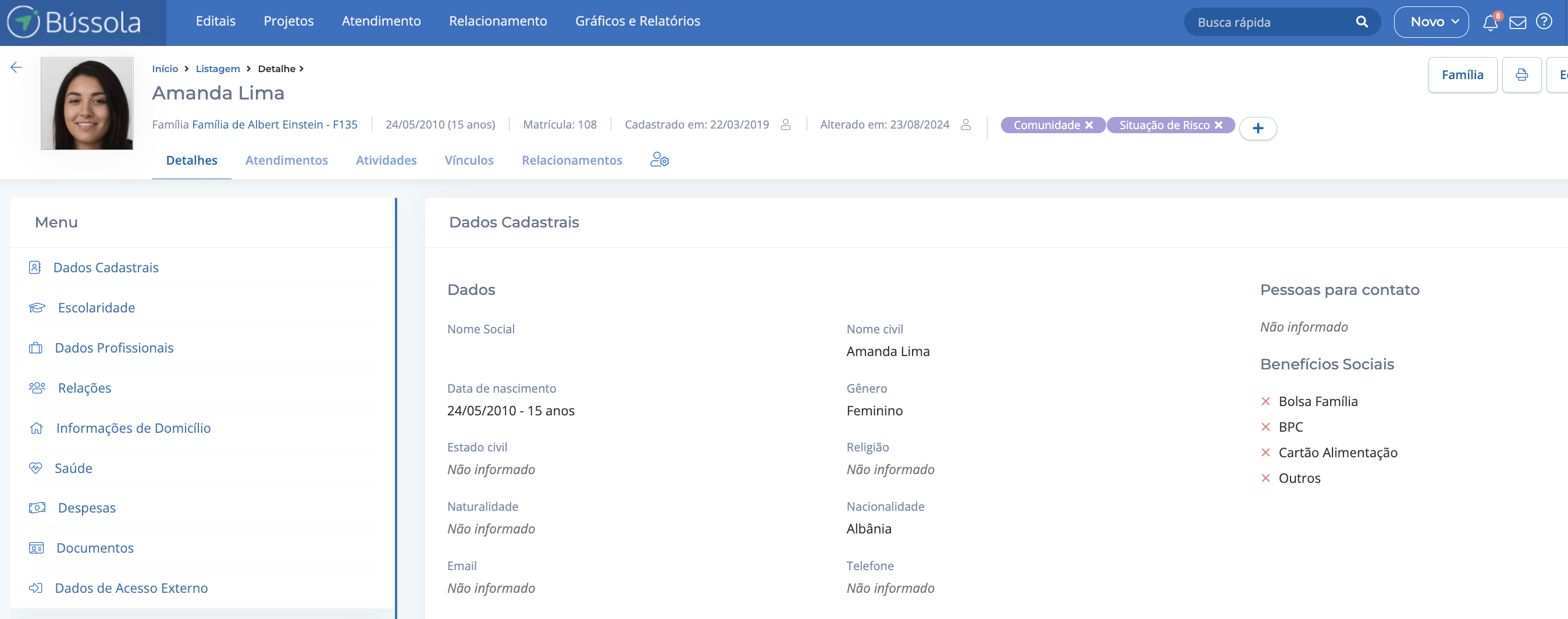This screenshot has height=619, width=1568.
Task: Switch to the Vínculos tab
Action: point(469,160)
